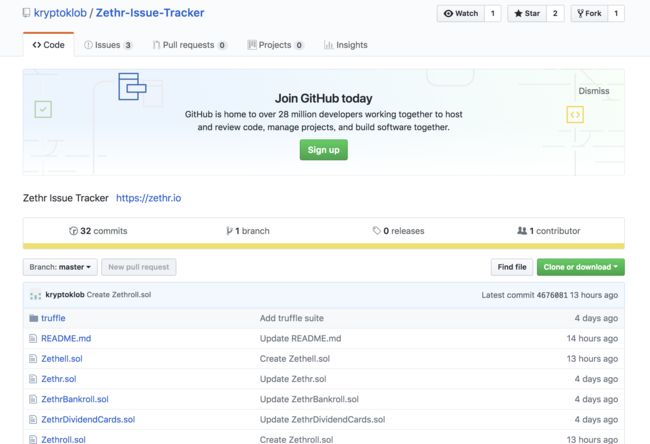Click the eye icon in the Watch button
Viewport: 650px width, 444px height.
[448, 13]
